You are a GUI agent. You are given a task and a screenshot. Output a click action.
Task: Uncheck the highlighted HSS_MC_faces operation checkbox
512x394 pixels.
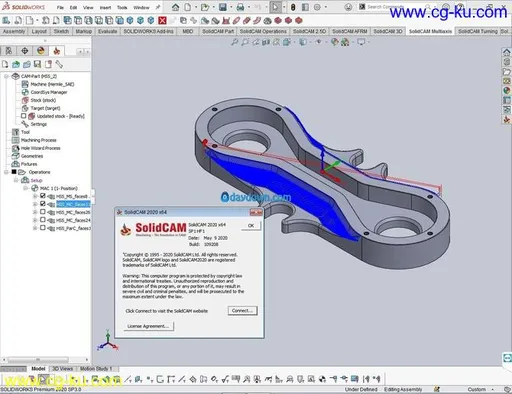[x=43, y=204]
